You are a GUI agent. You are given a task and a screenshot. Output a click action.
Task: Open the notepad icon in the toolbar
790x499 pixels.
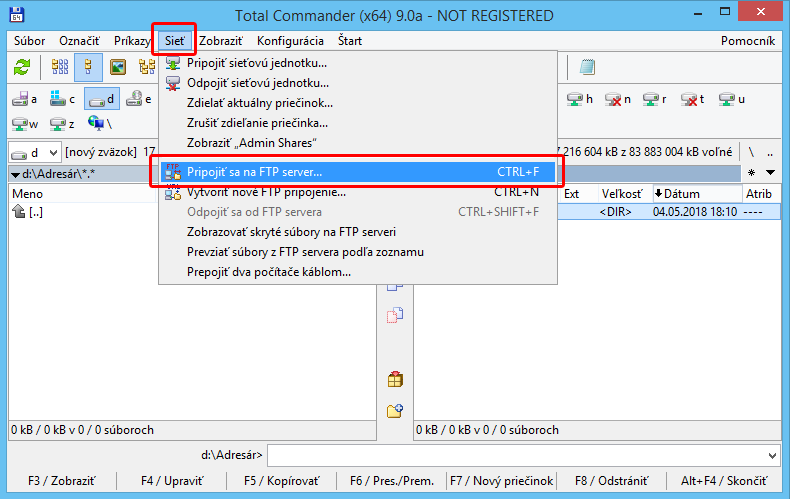(588, 68)
